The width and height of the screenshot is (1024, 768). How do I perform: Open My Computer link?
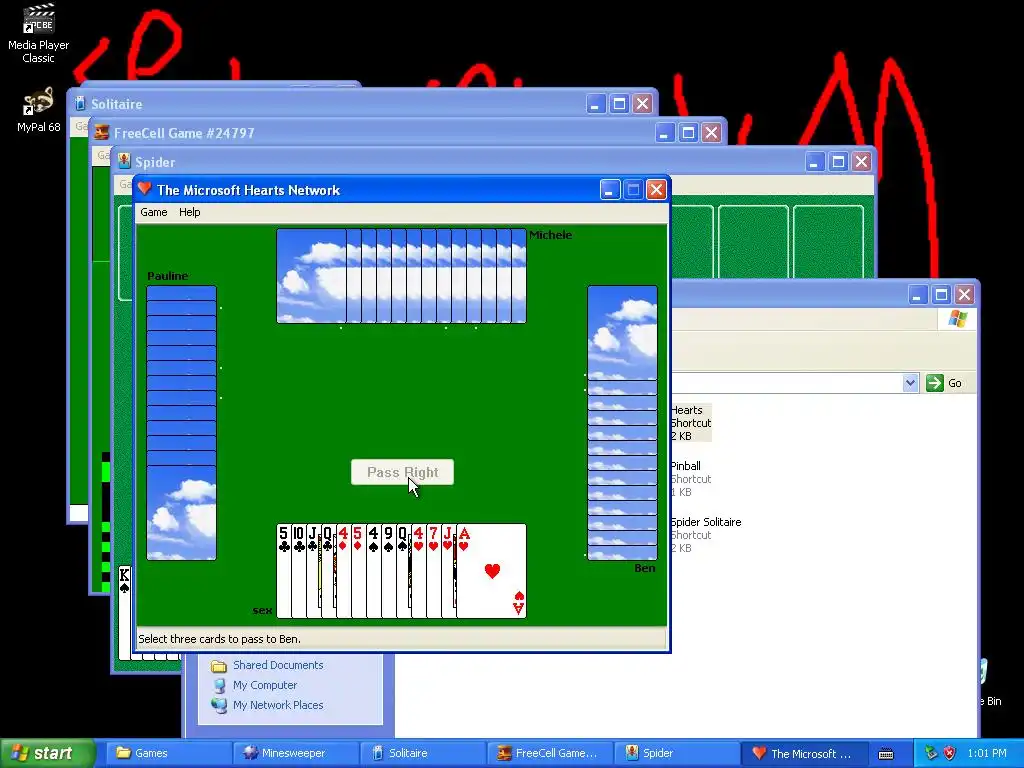(x=265, y=685)
